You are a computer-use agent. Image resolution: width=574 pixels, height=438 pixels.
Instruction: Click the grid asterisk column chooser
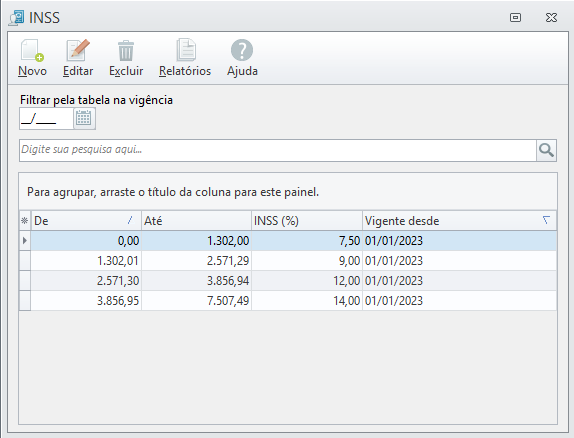click(x=25, y=220)
